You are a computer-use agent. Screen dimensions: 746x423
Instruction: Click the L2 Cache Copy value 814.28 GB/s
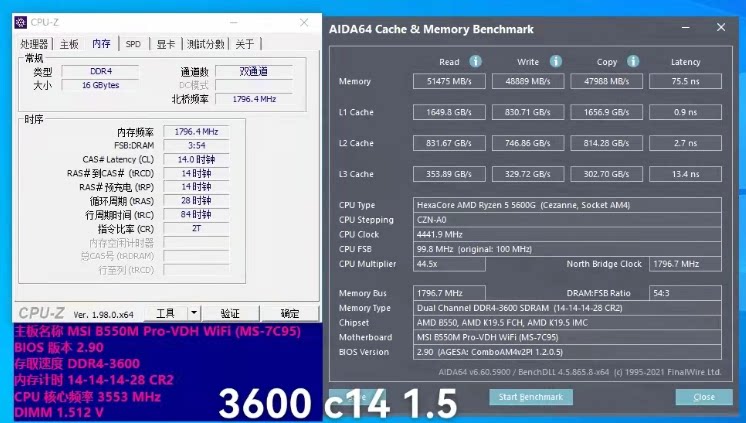point(606,143)
